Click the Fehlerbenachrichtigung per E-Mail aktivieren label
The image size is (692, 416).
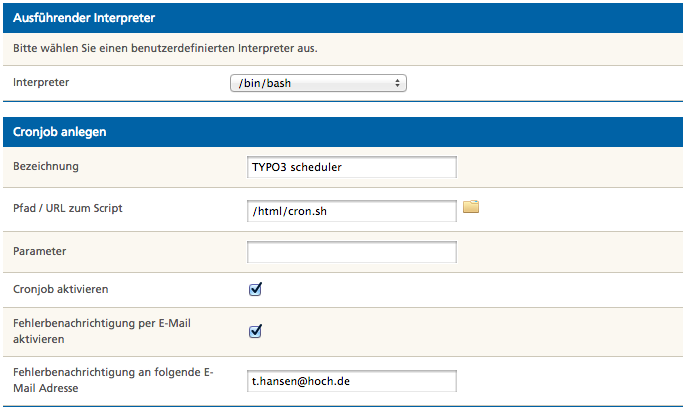point(89,331)
